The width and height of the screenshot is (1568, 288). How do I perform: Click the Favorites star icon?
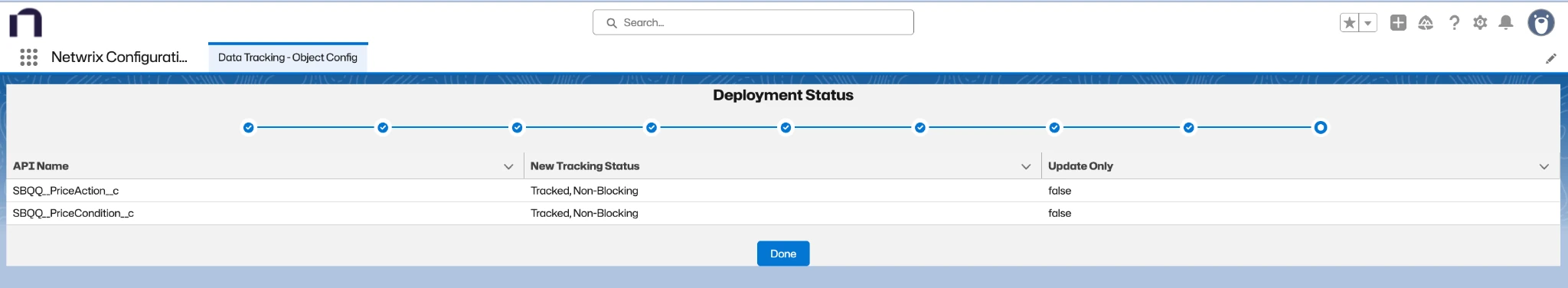pyautogui.click(x=1350, y=23)
